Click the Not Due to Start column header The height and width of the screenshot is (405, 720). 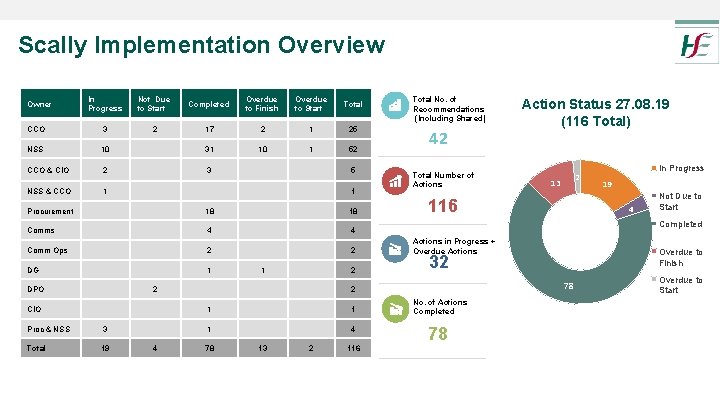point(155,103)
